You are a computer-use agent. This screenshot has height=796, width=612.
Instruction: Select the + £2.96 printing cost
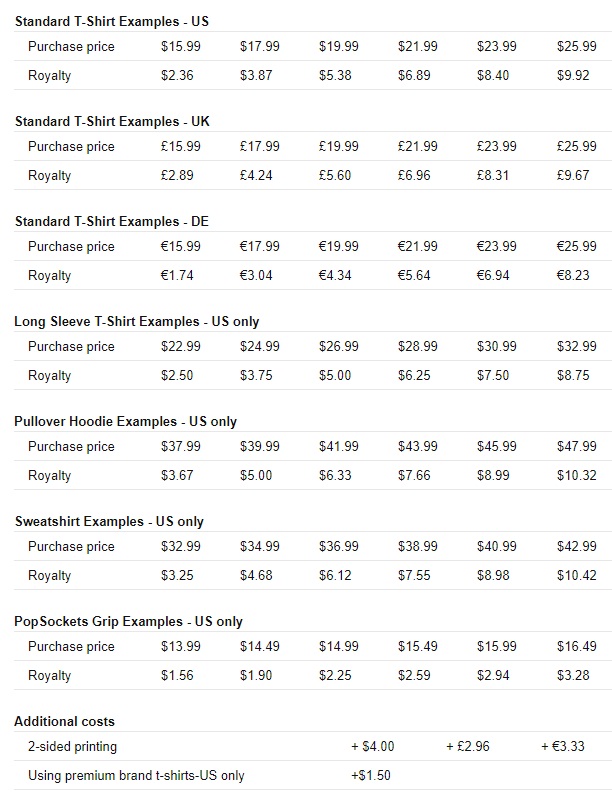pyautogui.click(x=468, y=746)
